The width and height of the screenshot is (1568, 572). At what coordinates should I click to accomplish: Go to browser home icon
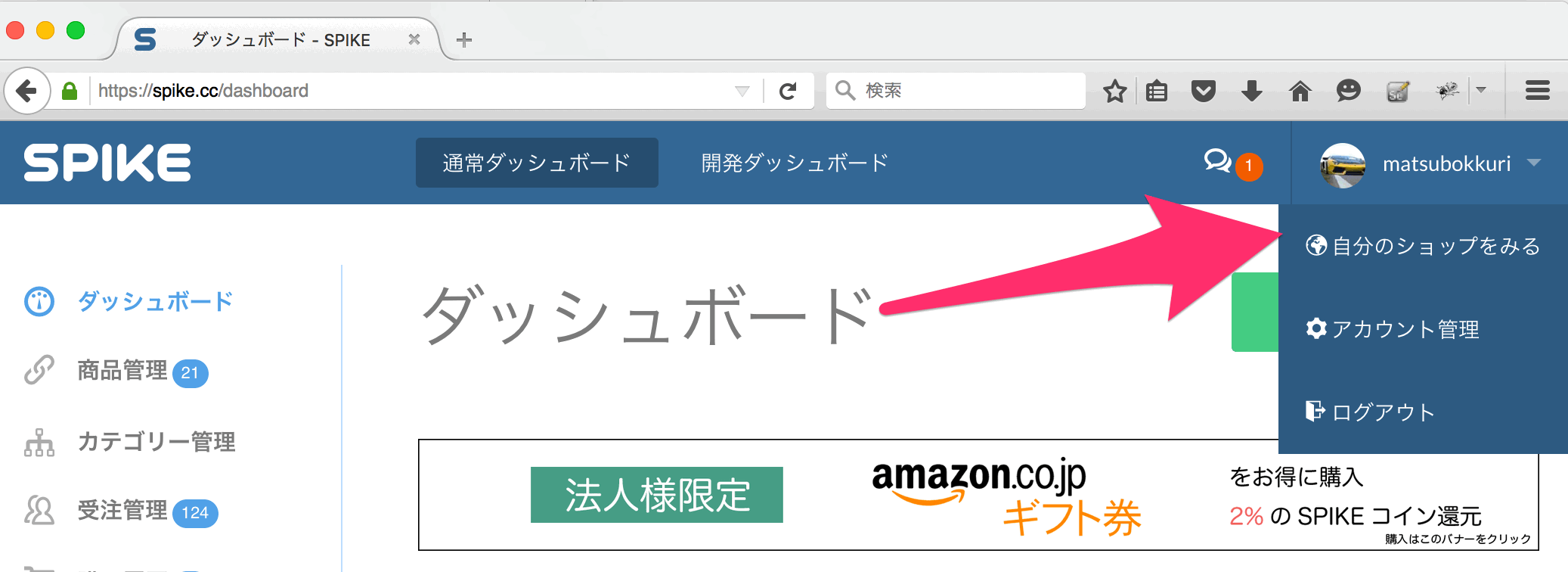(x=1300, y=91)
